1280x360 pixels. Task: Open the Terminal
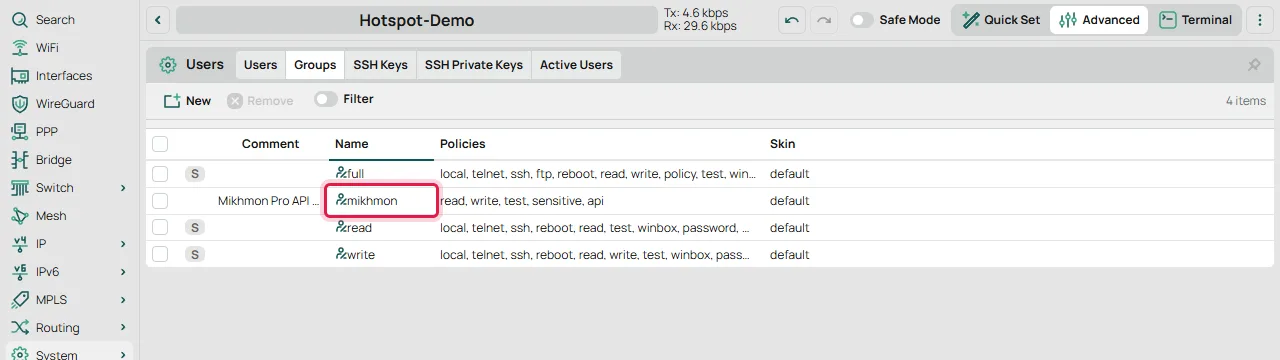click(x=1196, y=20)
